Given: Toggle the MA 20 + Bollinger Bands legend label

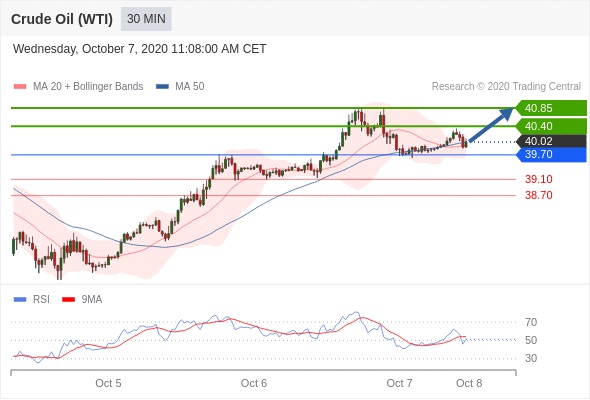Looking at the screenshot, I should click(88, 87).
